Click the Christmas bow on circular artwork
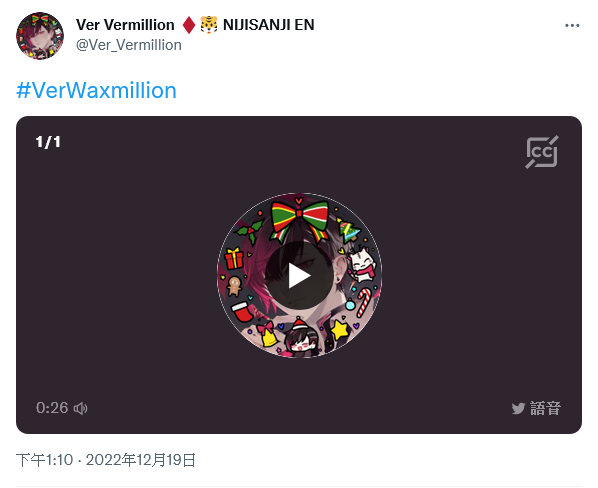This screenshot has height=488, width=598. click(x=299, y=220)
